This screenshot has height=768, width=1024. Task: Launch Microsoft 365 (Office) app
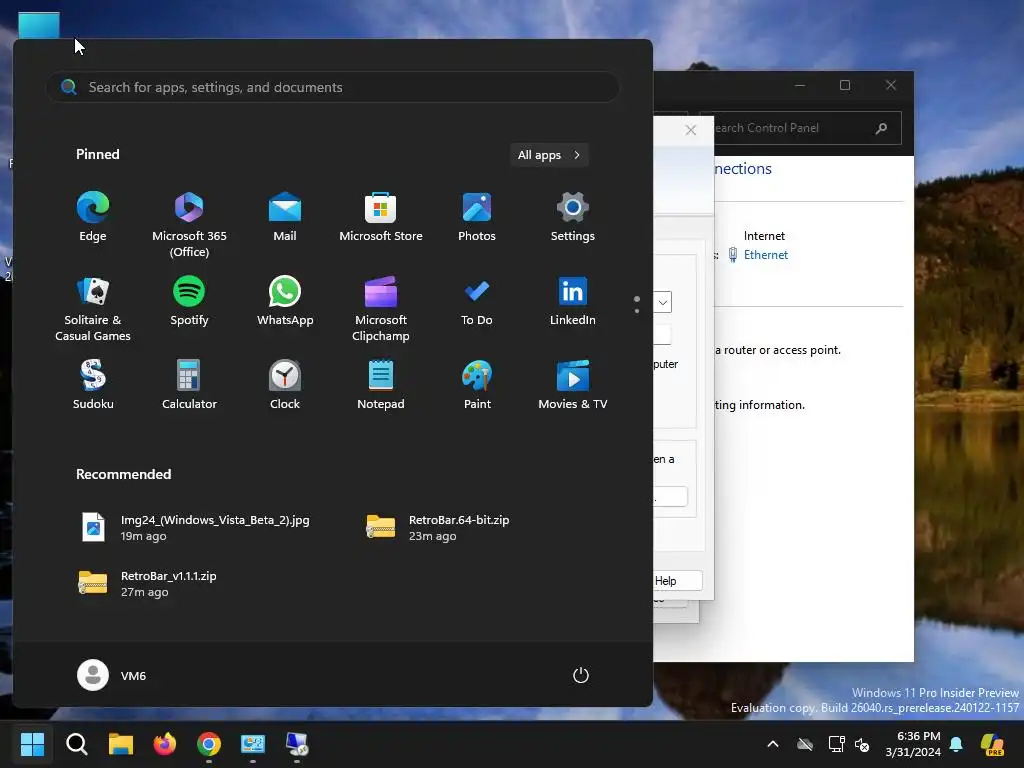[x=189, y=225]
